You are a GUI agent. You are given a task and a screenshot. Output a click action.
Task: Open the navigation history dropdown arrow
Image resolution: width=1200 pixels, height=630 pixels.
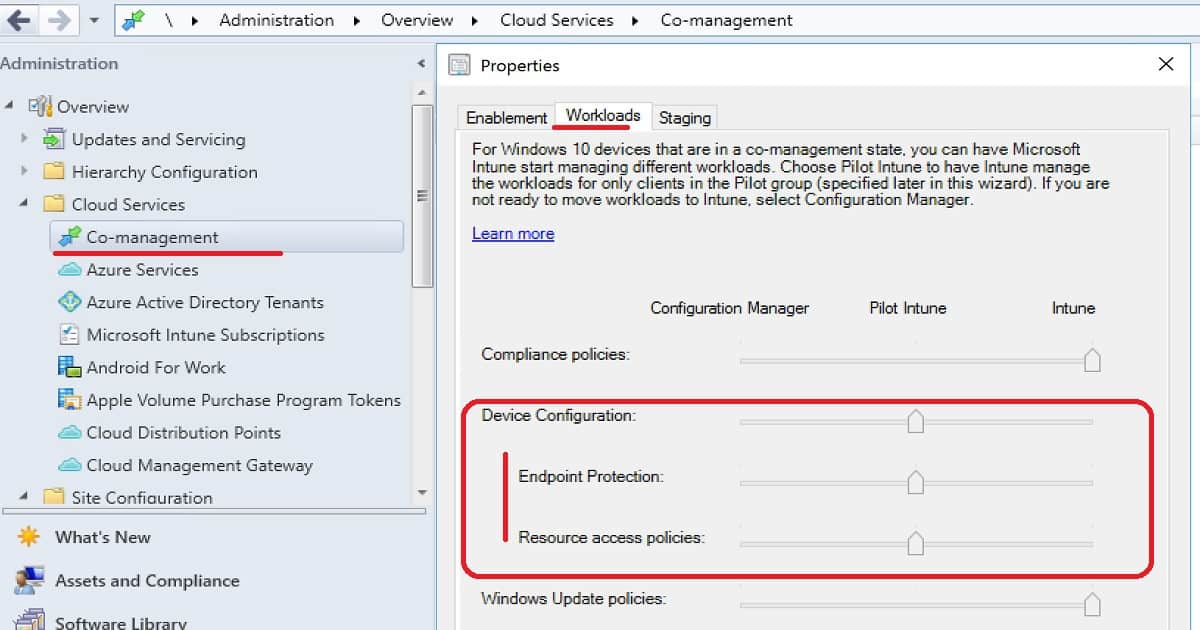click(94, 20)
